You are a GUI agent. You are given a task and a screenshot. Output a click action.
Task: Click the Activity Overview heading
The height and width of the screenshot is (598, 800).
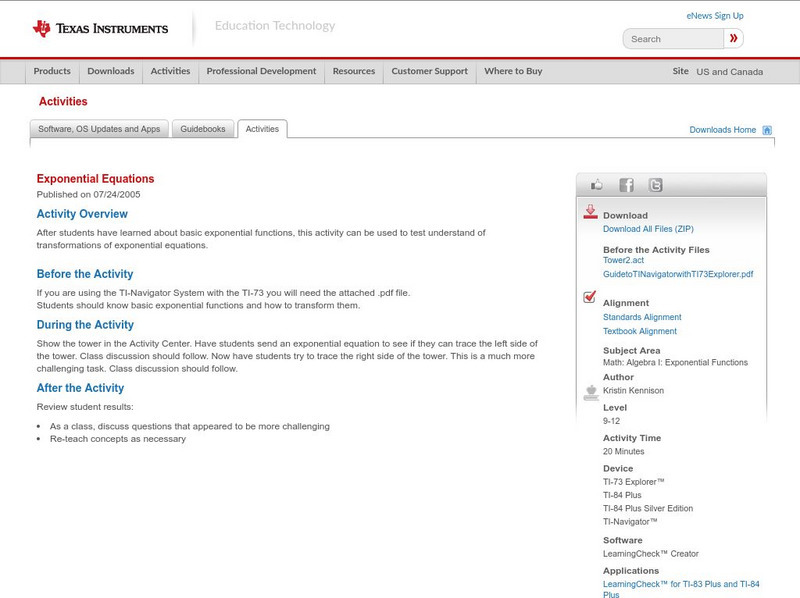pyautogui.click(x=82, y=214)
